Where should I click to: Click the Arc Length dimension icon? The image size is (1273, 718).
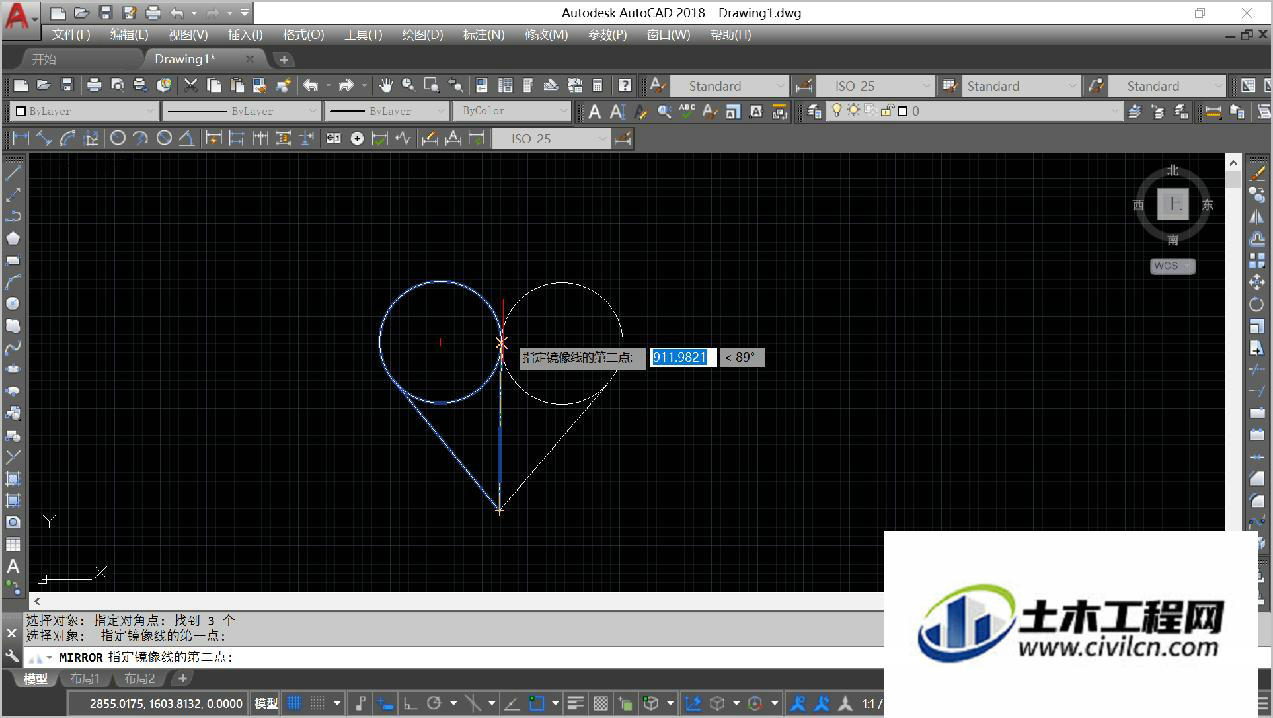68,138
